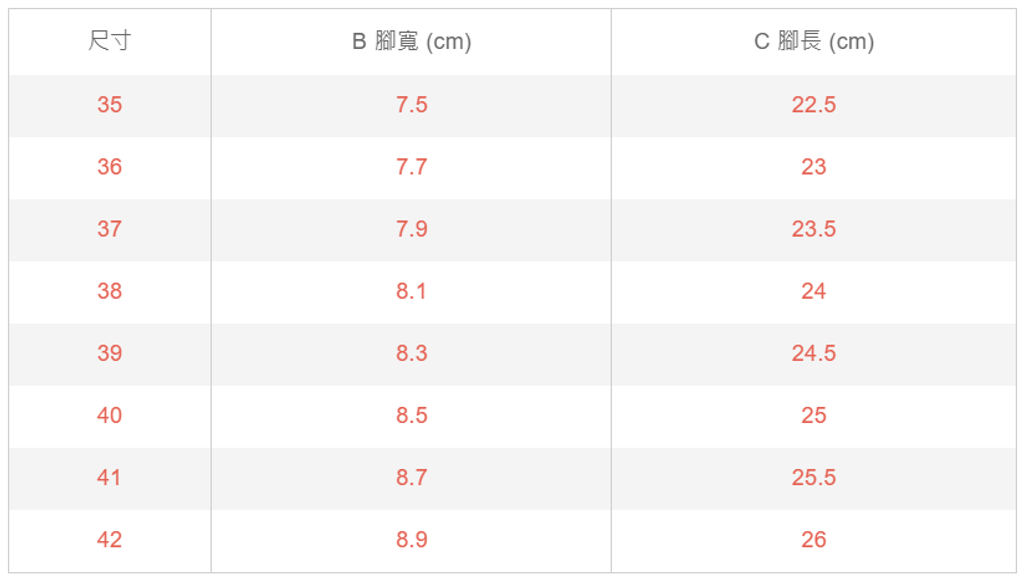This screenshot has width=1024, height=580.
Task: Select size 39 cell
Action: tap(110, 353)
